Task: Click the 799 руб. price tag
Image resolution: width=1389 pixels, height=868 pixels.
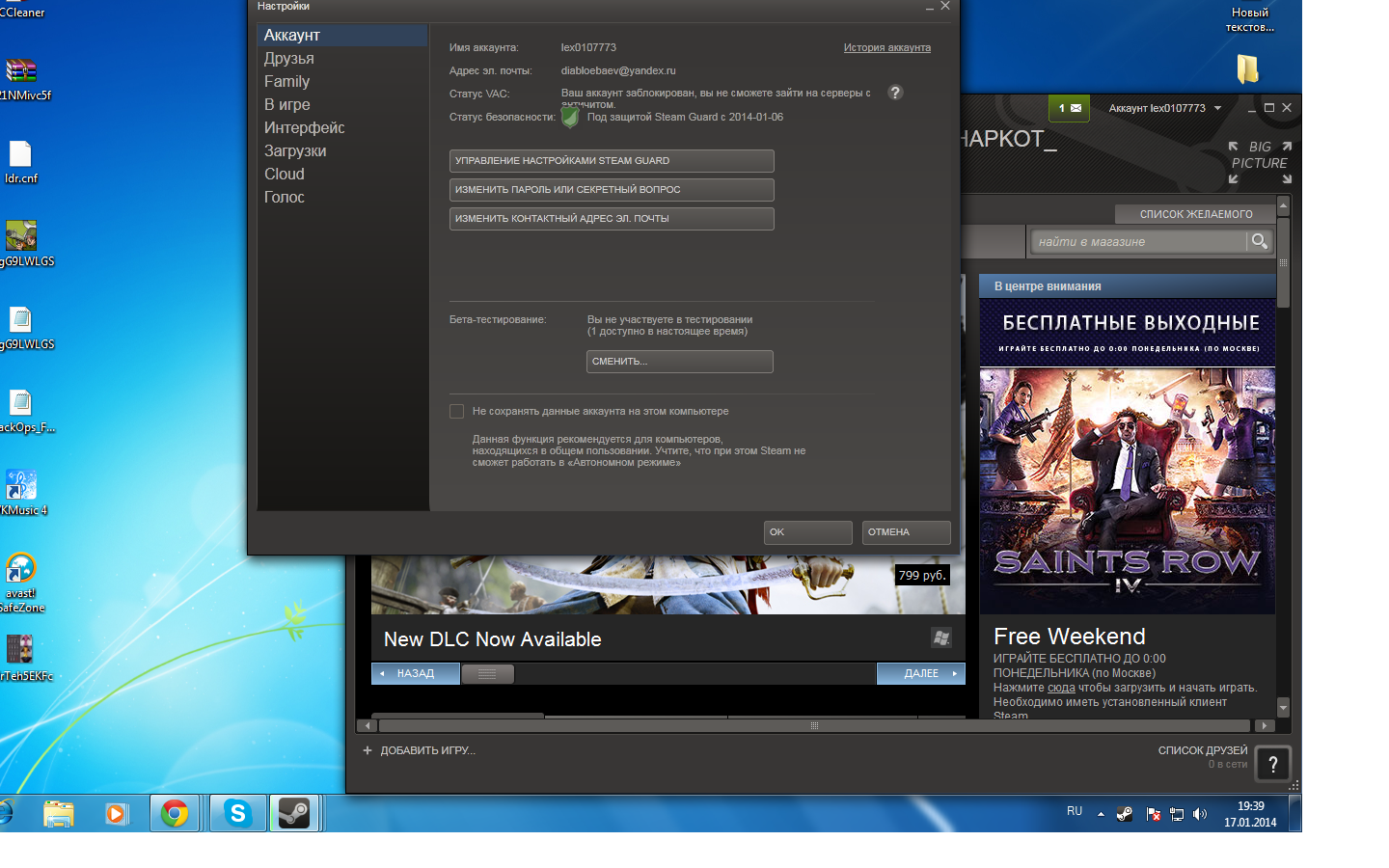Action: click(x=922, y=575)
